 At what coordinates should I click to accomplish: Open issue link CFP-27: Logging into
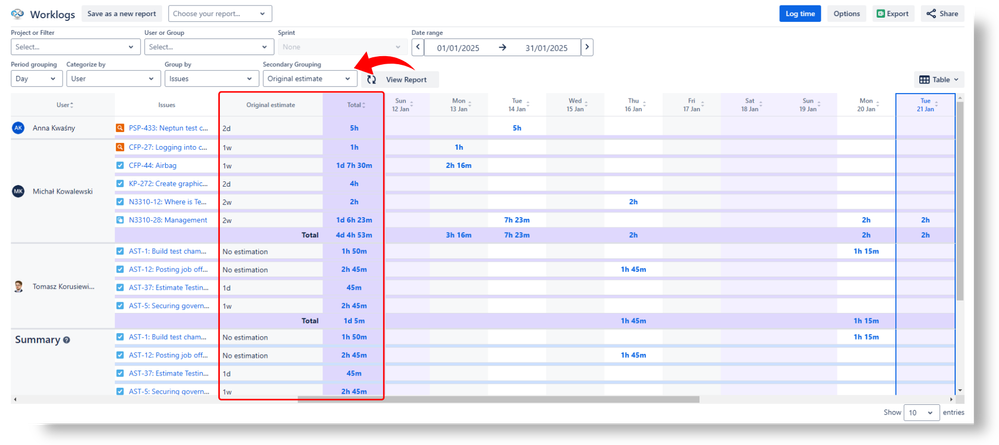pos(168,147)
